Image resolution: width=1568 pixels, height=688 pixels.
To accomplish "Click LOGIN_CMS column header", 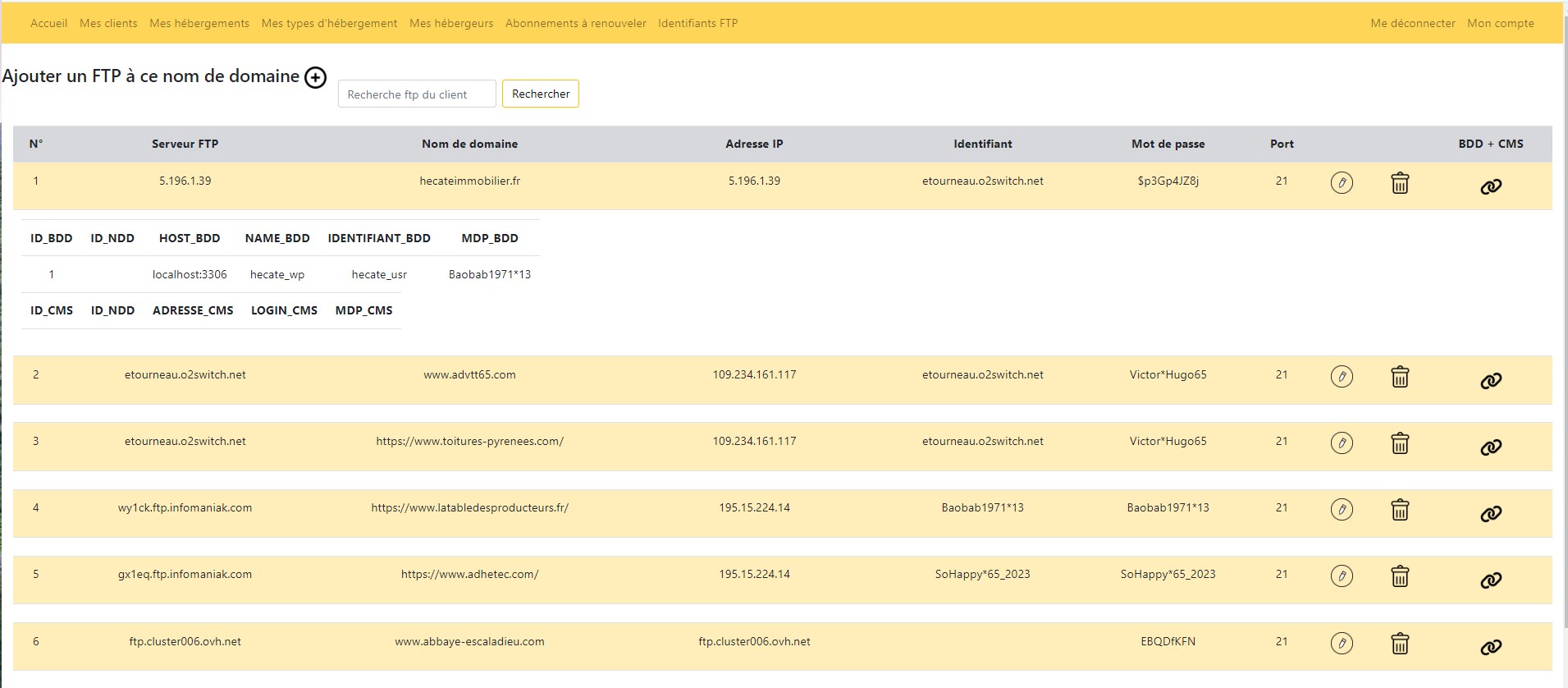I will 284,310.
